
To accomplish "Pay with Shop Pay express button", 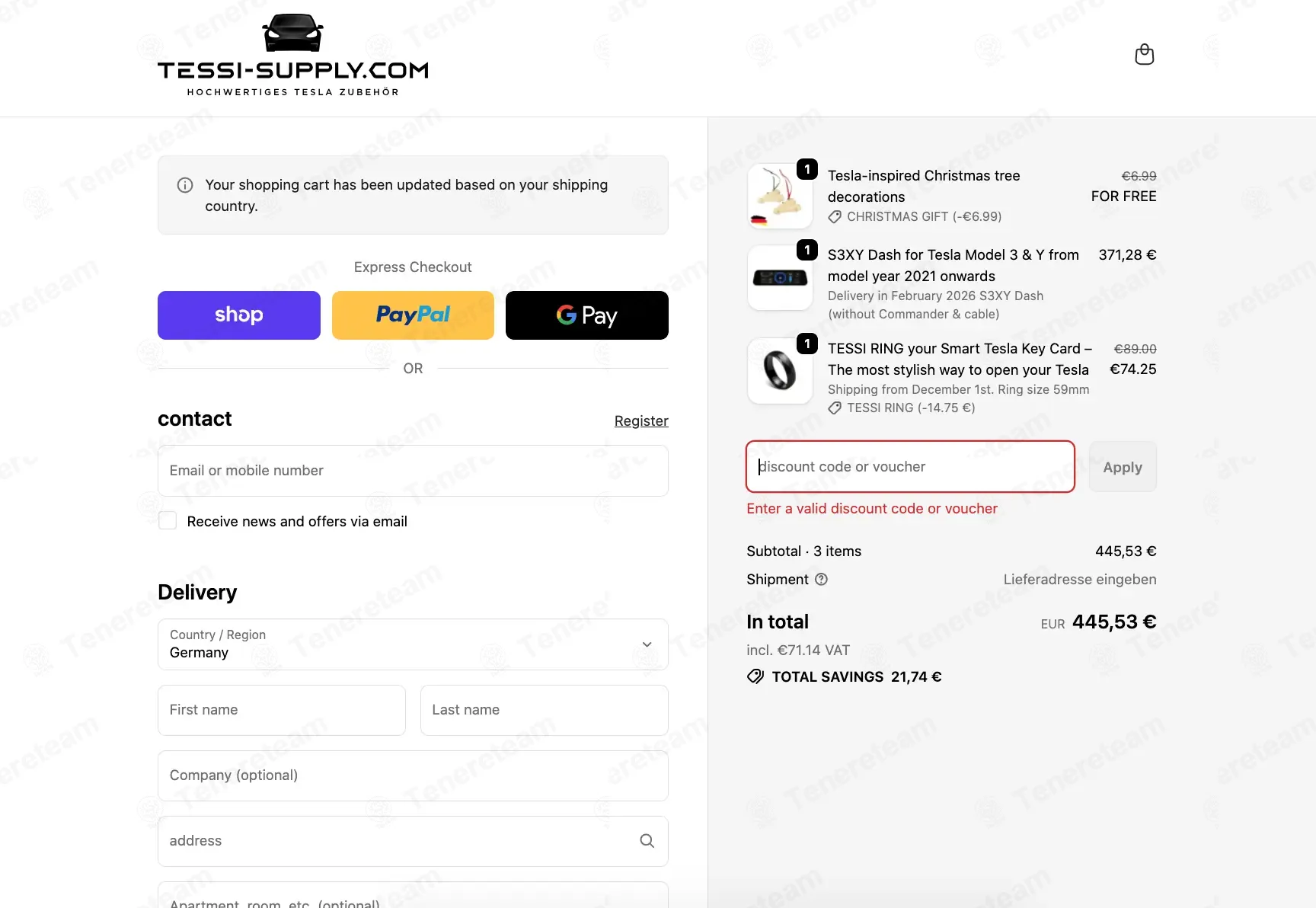I will 239,315.
